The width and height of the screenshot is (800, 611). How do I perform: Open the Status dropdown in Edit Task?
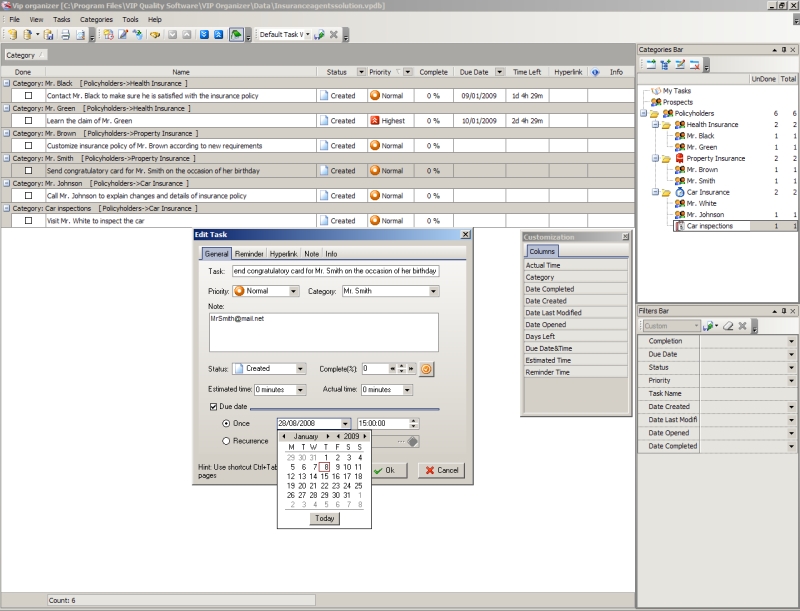(x=300, y=368)
